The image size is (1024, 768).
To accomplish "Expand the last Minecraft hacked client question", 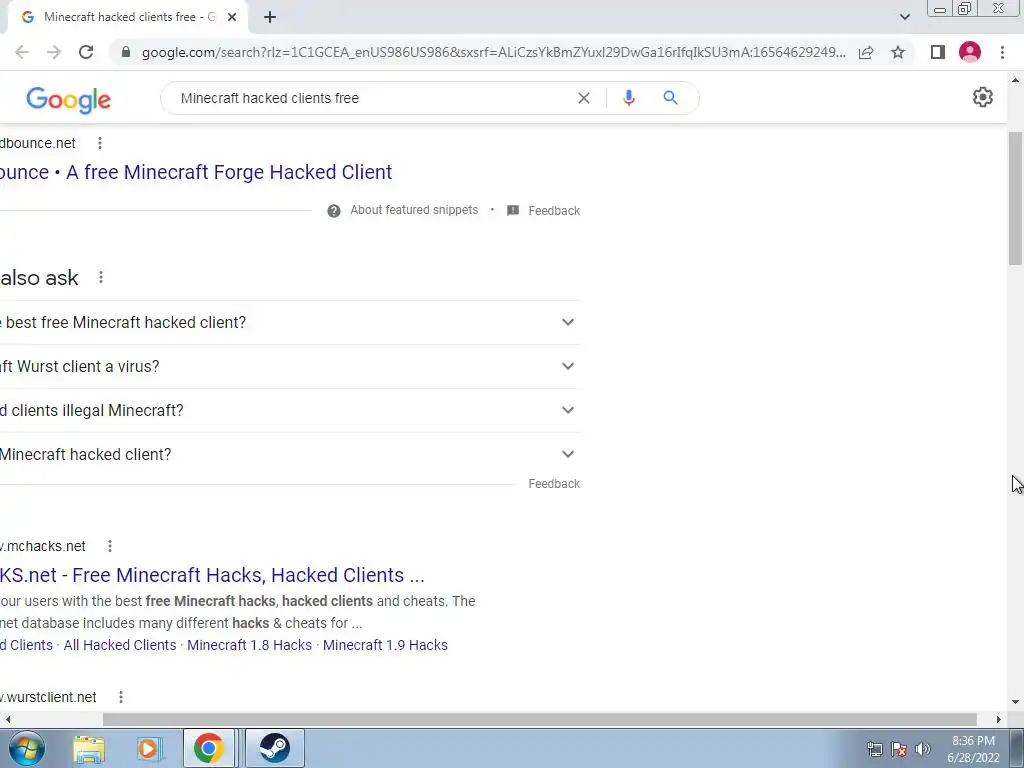I will pos(289,455).
